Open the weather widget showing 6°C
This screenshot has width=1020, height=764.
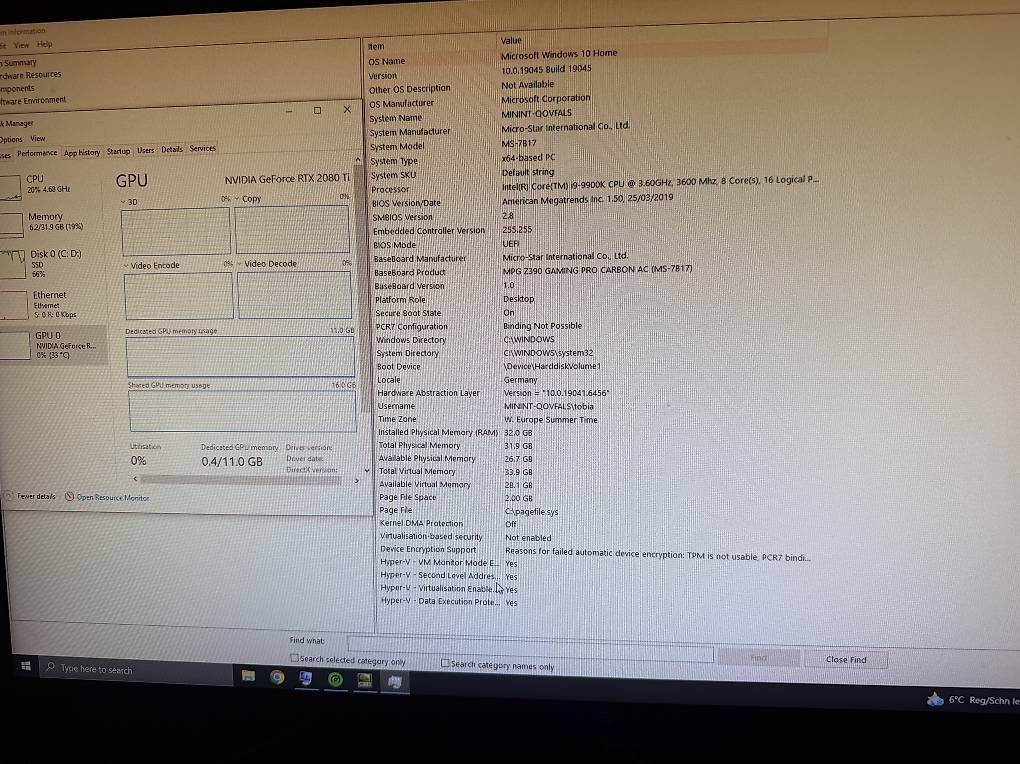coord(972,700)
